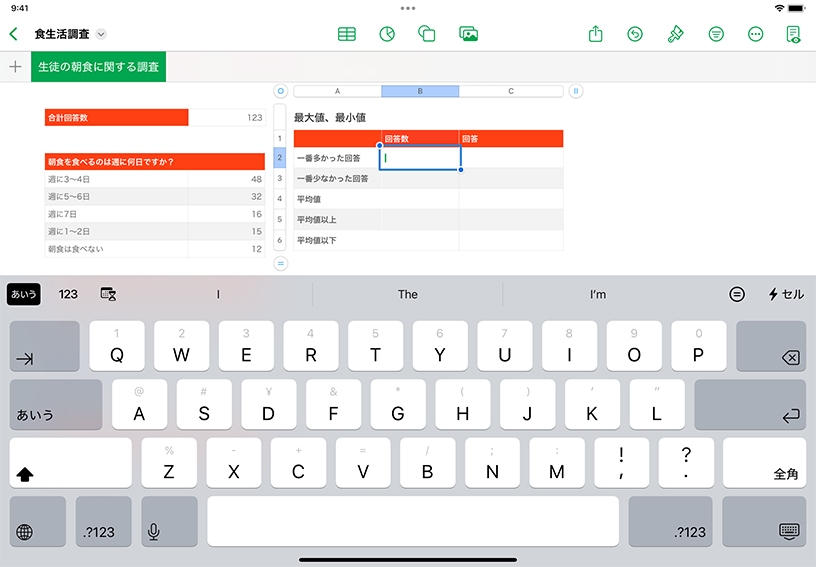816x567 pixels.
Task: Switch to the 123 numeric keyboard
Action: tap(68, 294)
